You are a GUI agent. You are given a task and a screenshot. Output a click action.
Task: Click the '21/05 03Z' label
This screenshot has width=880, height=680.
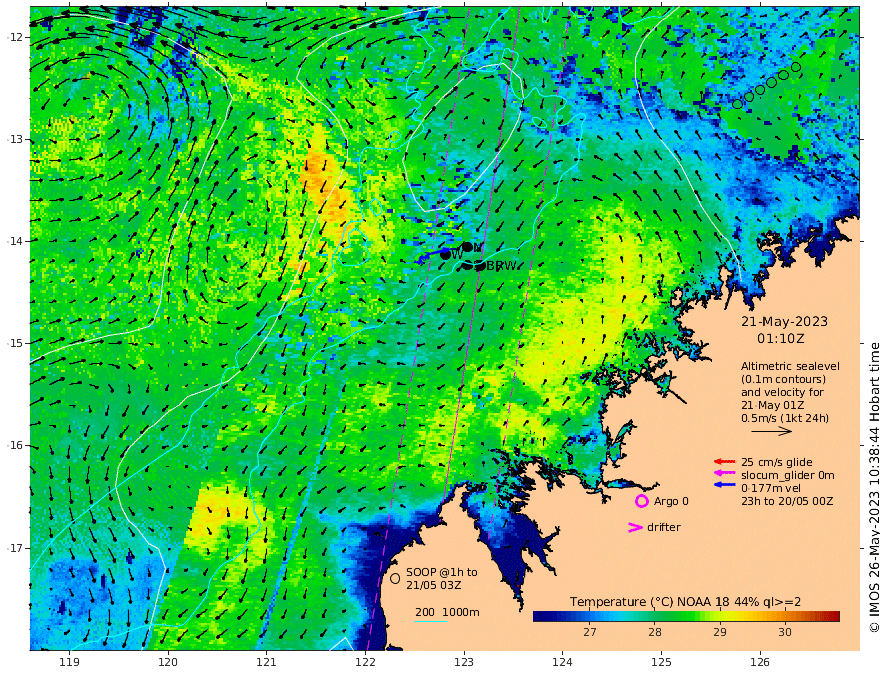[434, 585]
